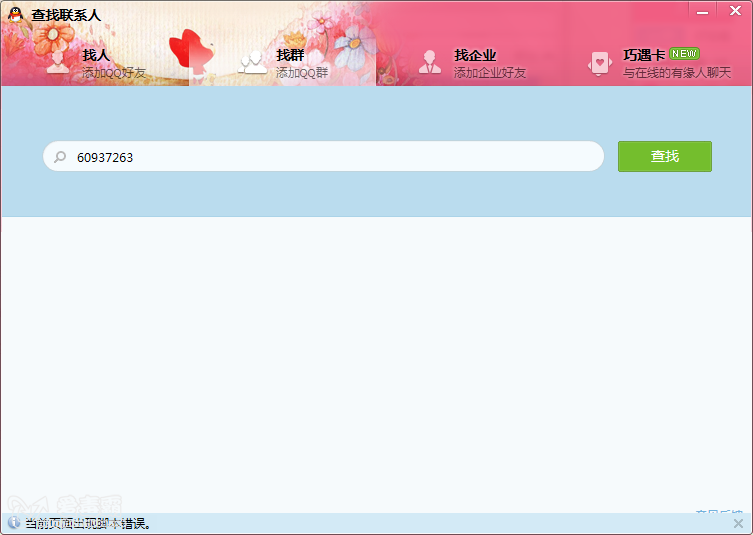Viewport: 753px width, 535px height.
Task: Dismiss the script error notification bar
Action: [x=738, y=523]
